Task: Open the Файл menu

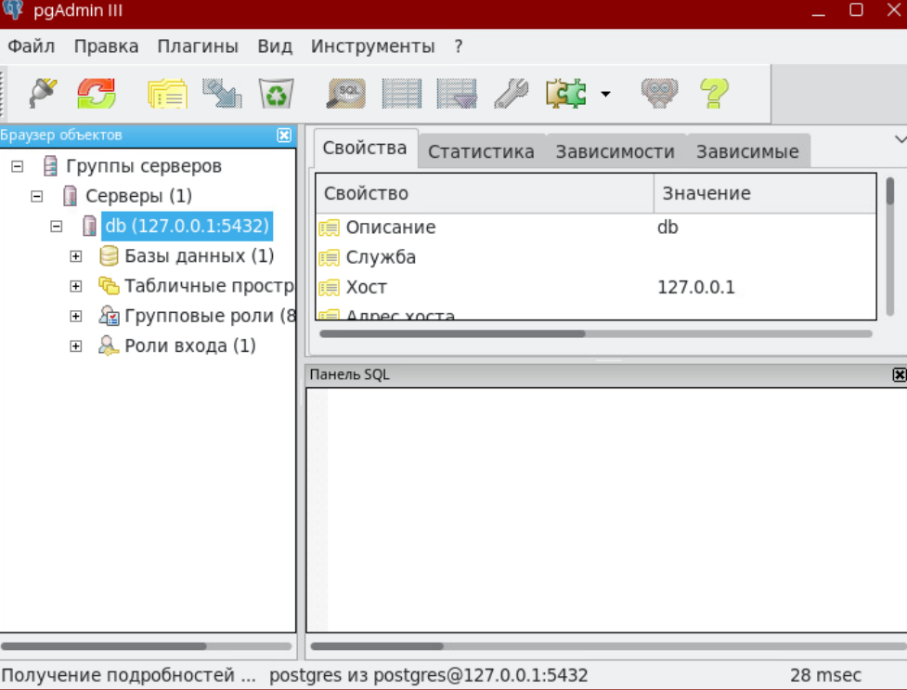Action: click(31, 46)
